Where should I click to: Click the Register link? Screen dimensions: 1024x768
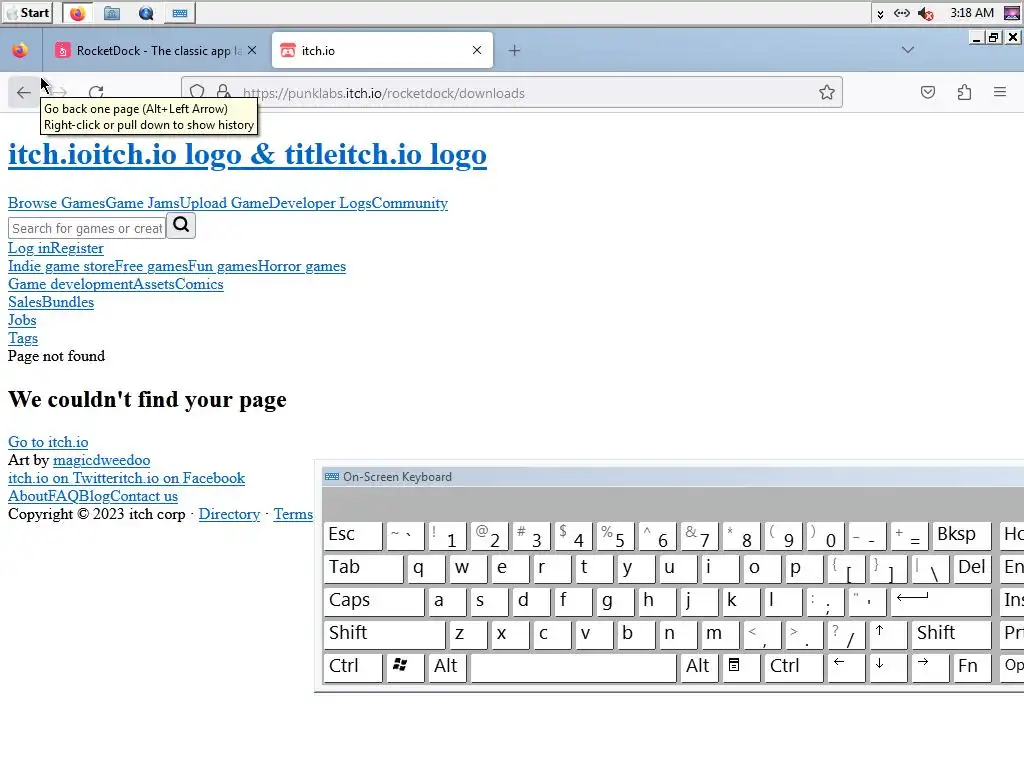[x=77, y=248]
